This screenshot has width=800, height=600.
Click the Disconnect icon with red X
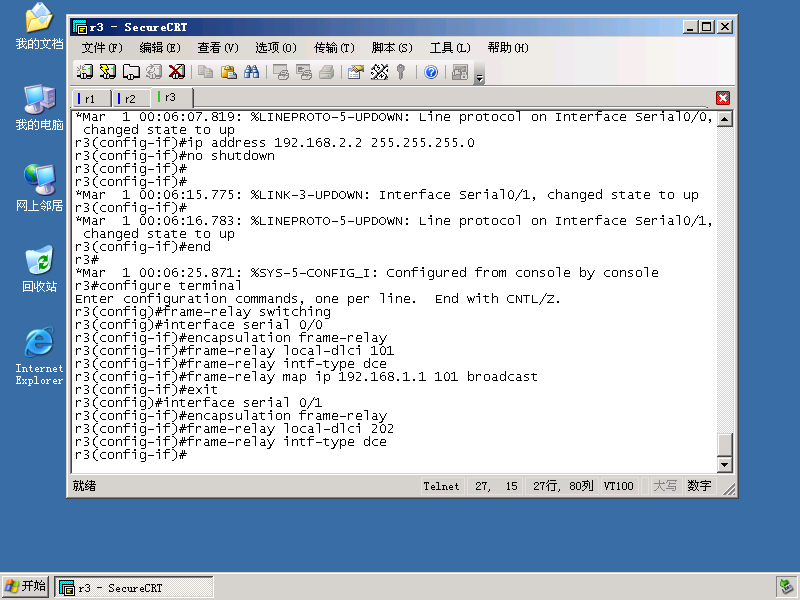pos(177,72)
